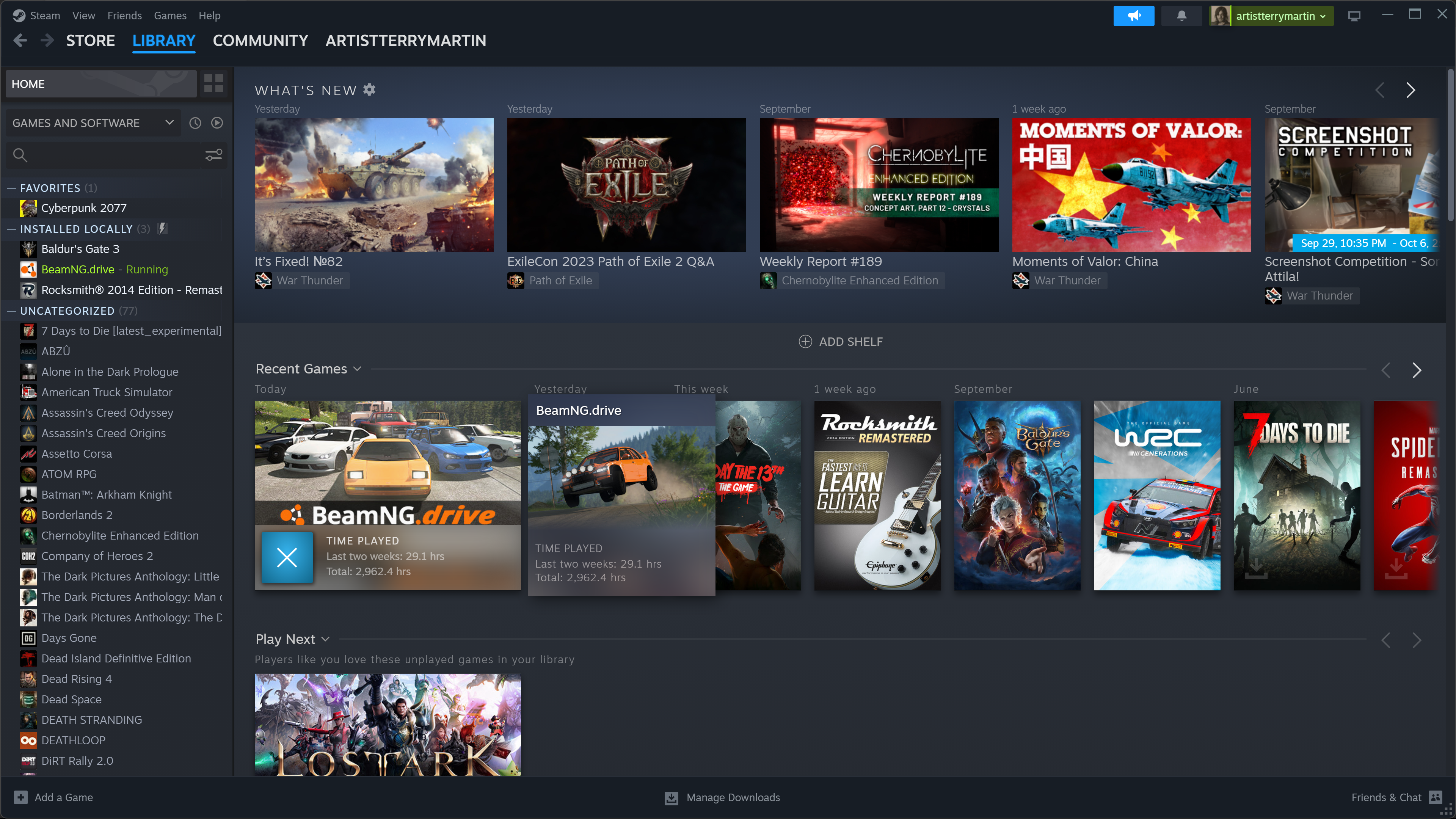This screenshot has width=1456, height=819.
Task: Click the Add a Game plus icon
Action: tap(20, 797)
